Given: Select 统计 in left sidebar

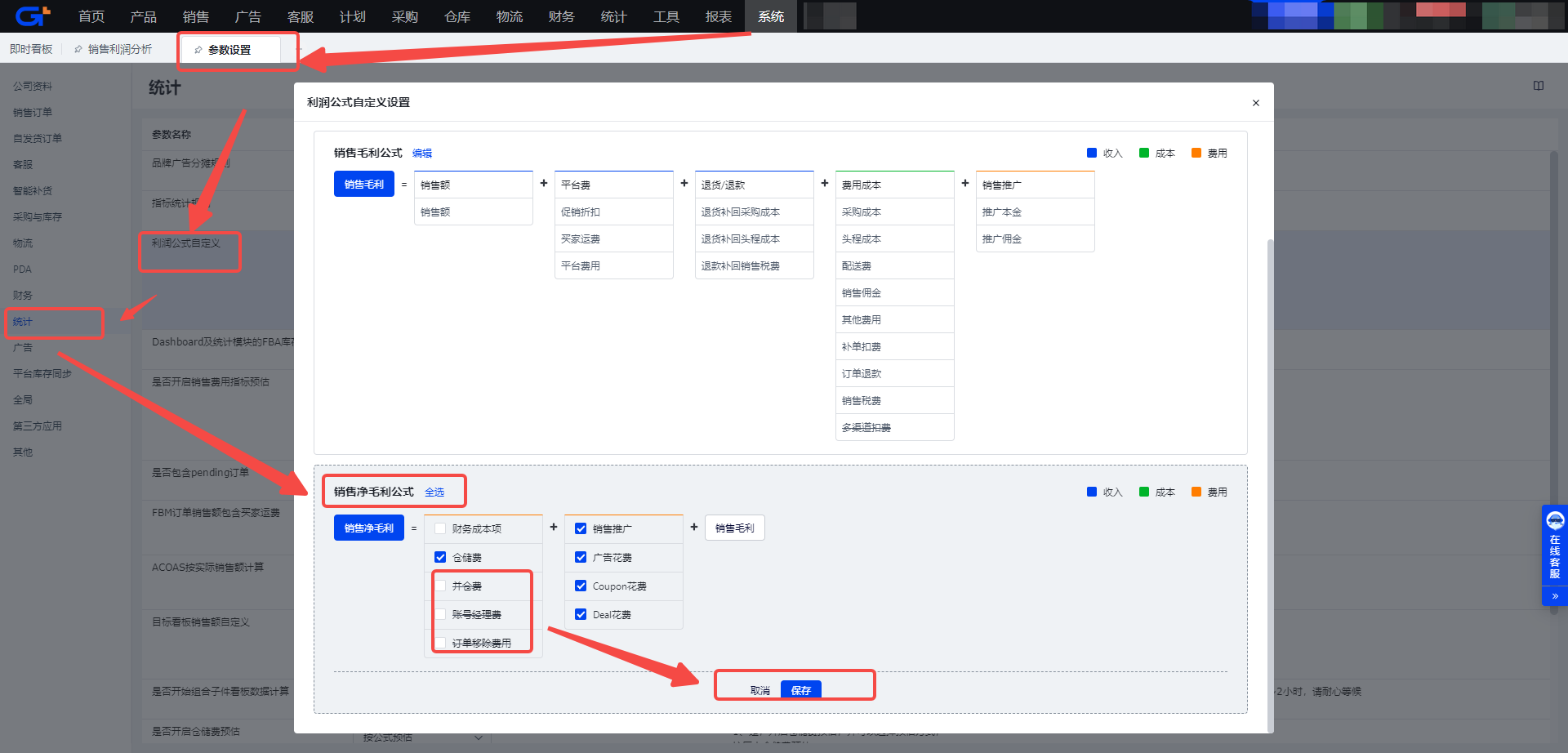Looking at the screenshot, I should pyautogui.click(x=23, y=321).
